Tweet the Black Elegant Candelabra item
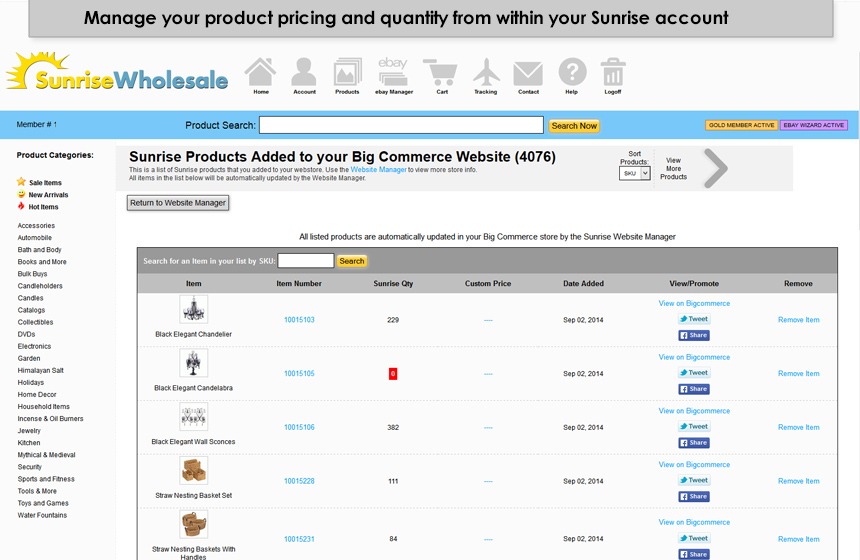Viewport: 860px width, 560px height. (694, 373)
